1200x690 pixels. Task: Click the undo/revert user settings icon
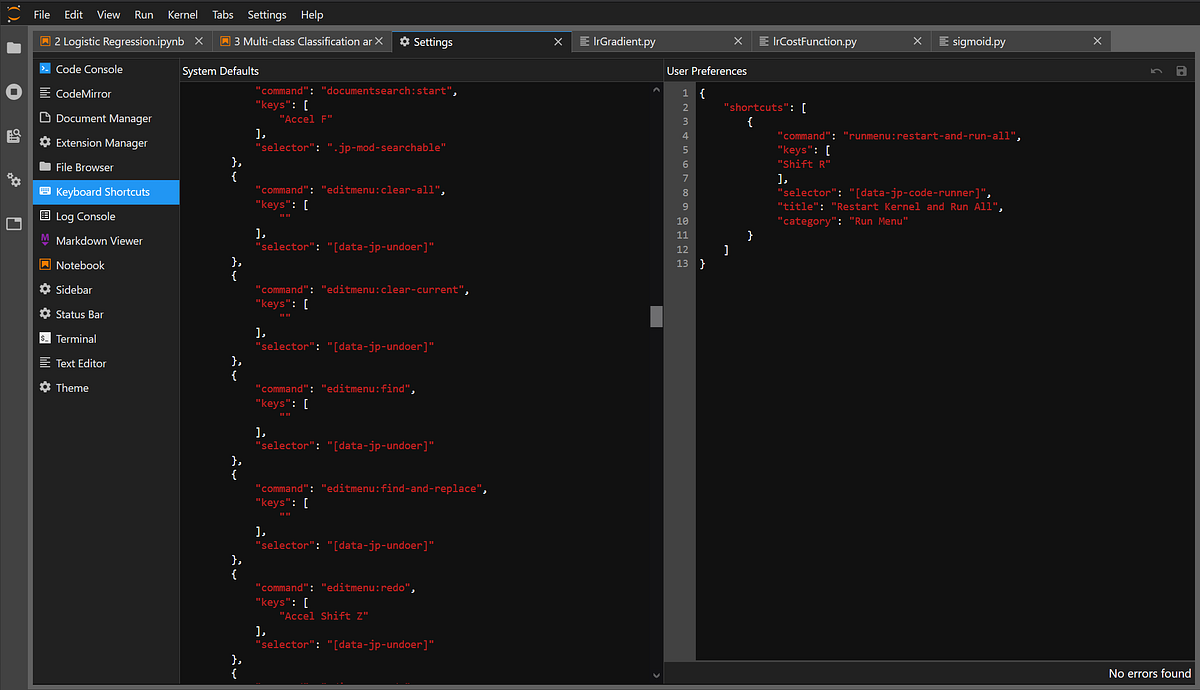coord(1156,71)
